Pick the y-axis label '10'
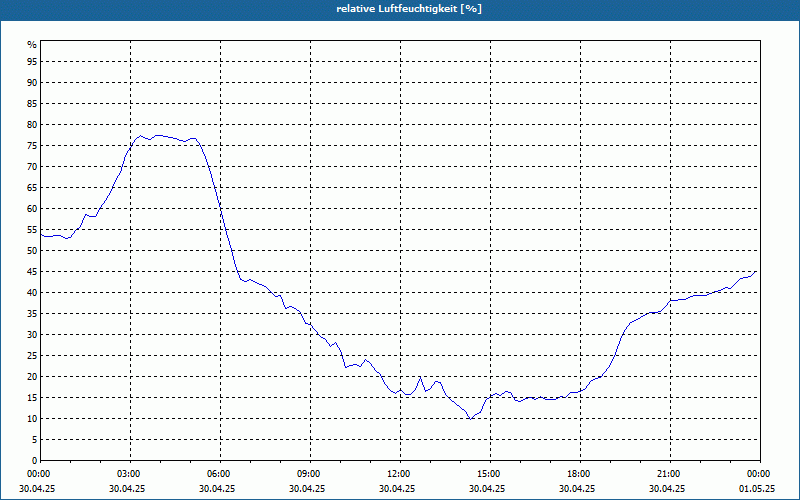Screen dimensions: 800x500 [32, 419]
